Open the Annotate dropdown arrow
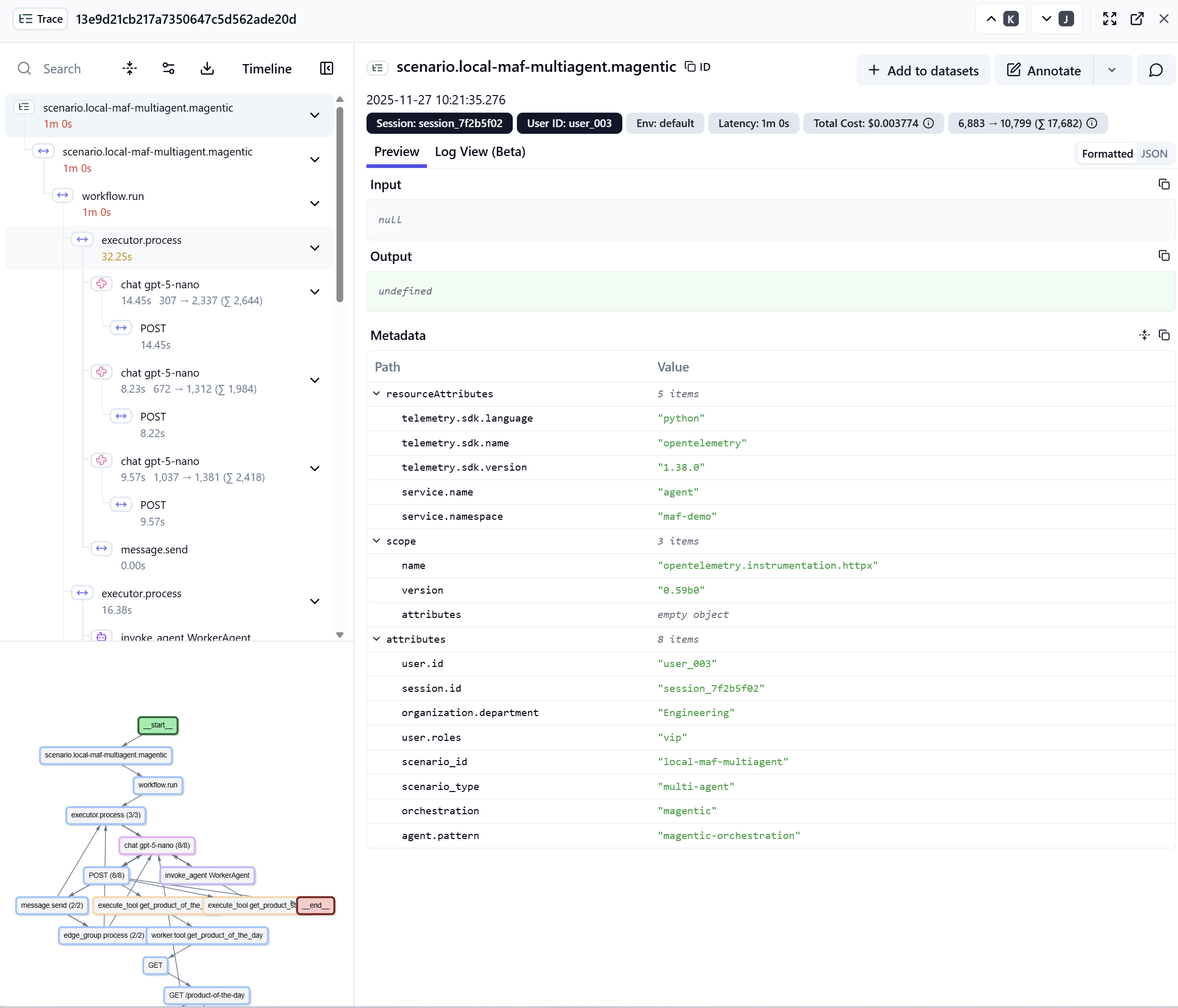 [1111, 70]
